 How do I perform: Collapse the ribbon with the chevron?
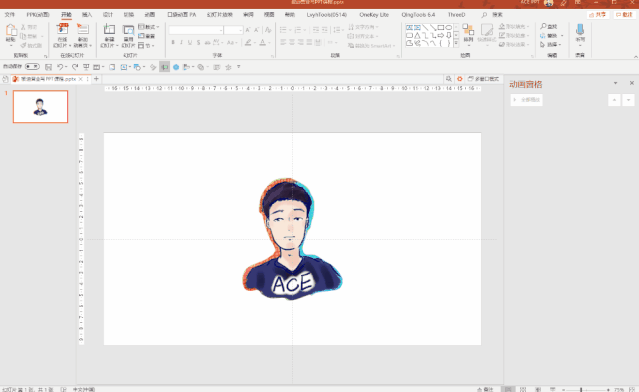click(635, 57)
